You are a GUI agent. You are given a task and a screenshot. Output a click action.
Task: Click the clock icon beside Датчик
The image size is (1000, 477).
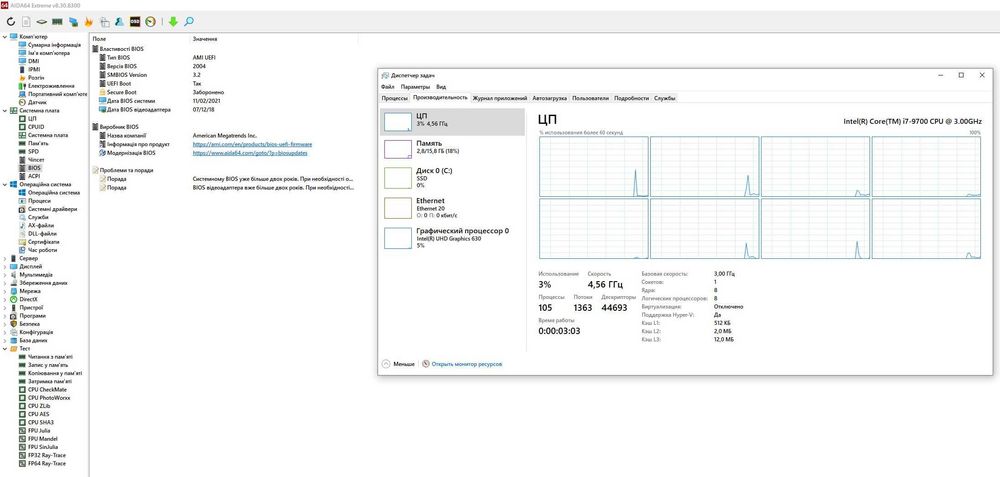[23, 102]
